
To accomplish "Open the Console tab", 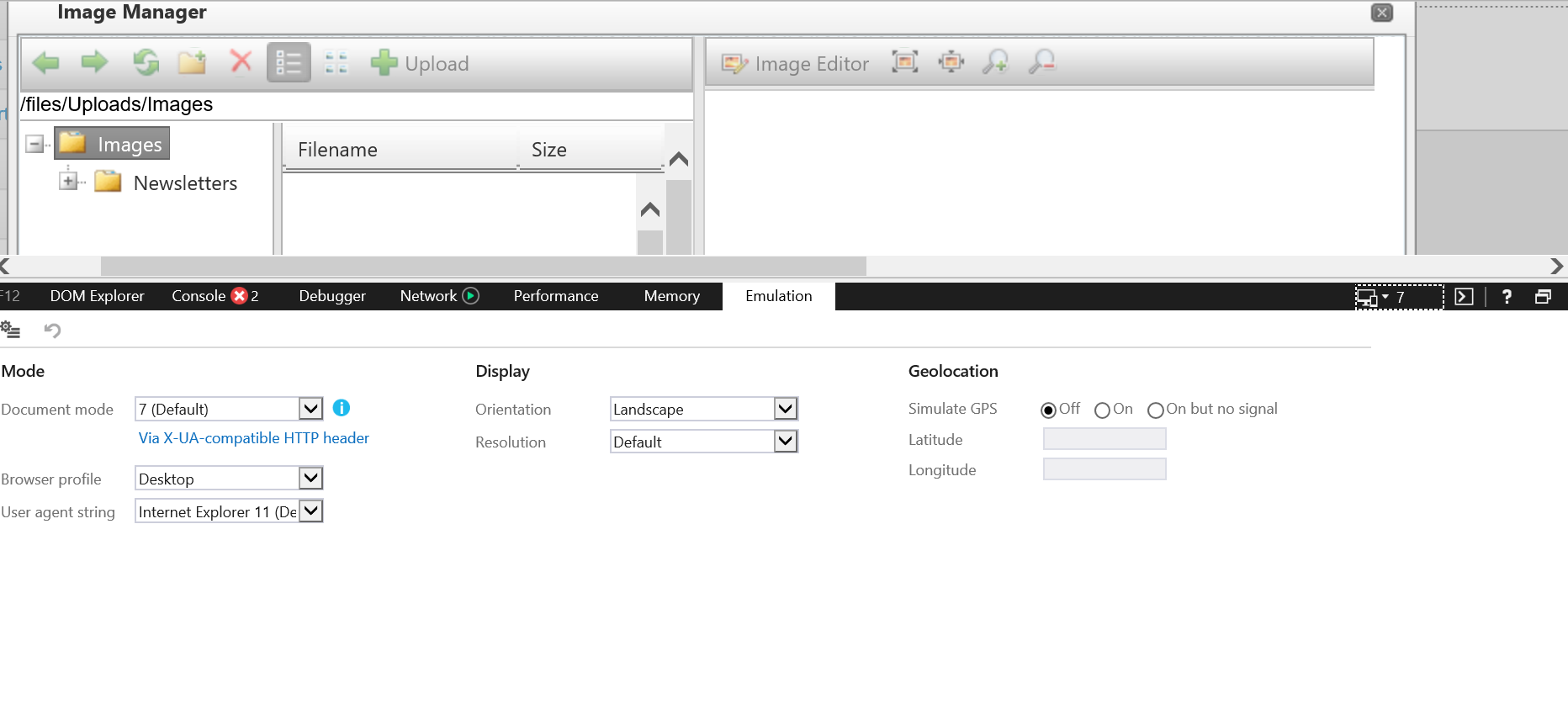I will pos(199,296).
